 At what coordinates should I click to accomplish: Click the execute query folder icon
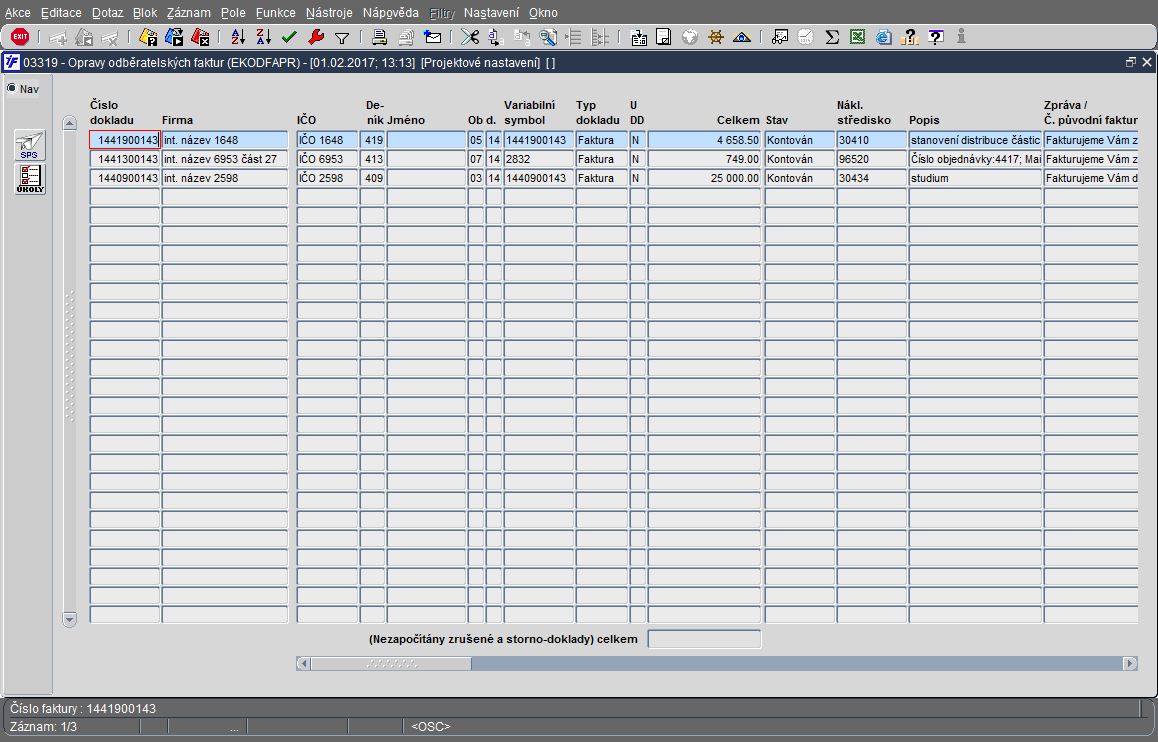click(174, 36)
